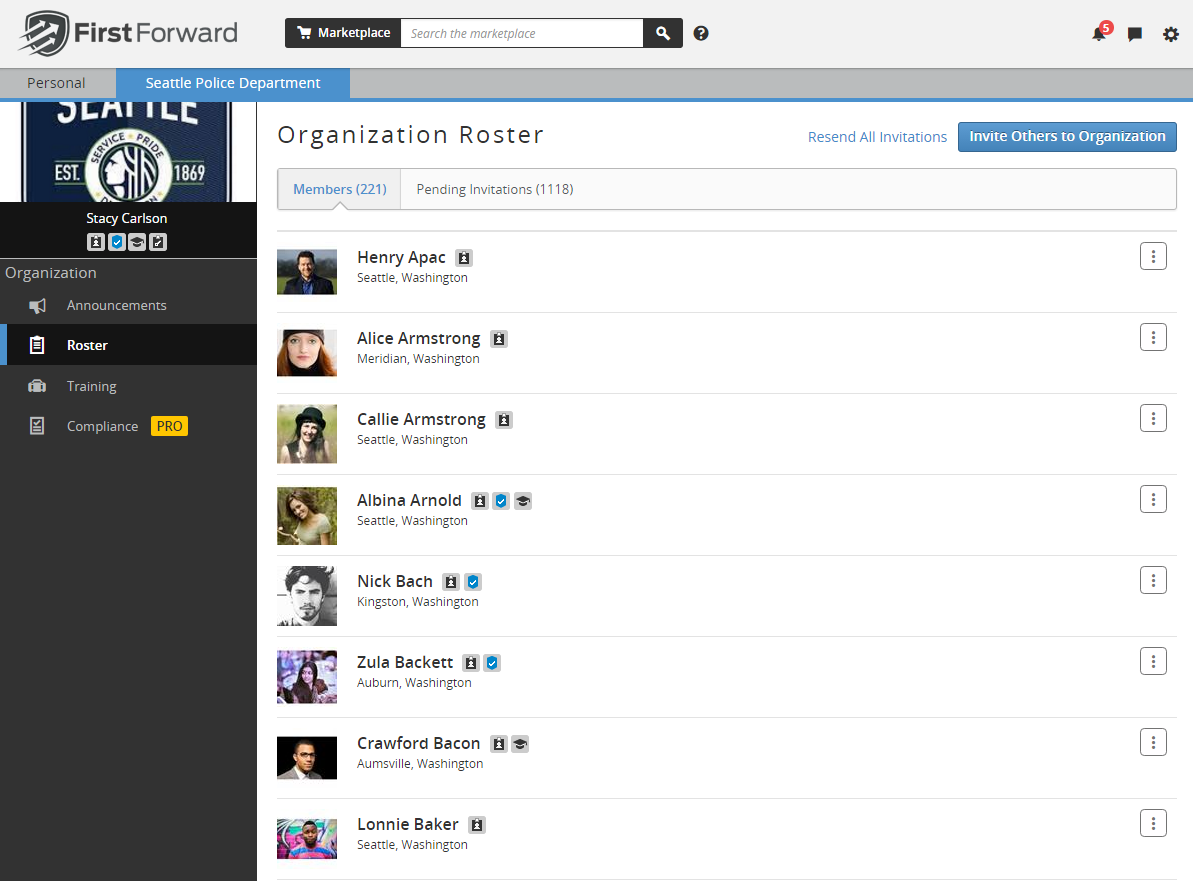The image size is (1193, 881).
Task: Open Callie Armstrong's three-dot menu
Action: [1153, 418]
